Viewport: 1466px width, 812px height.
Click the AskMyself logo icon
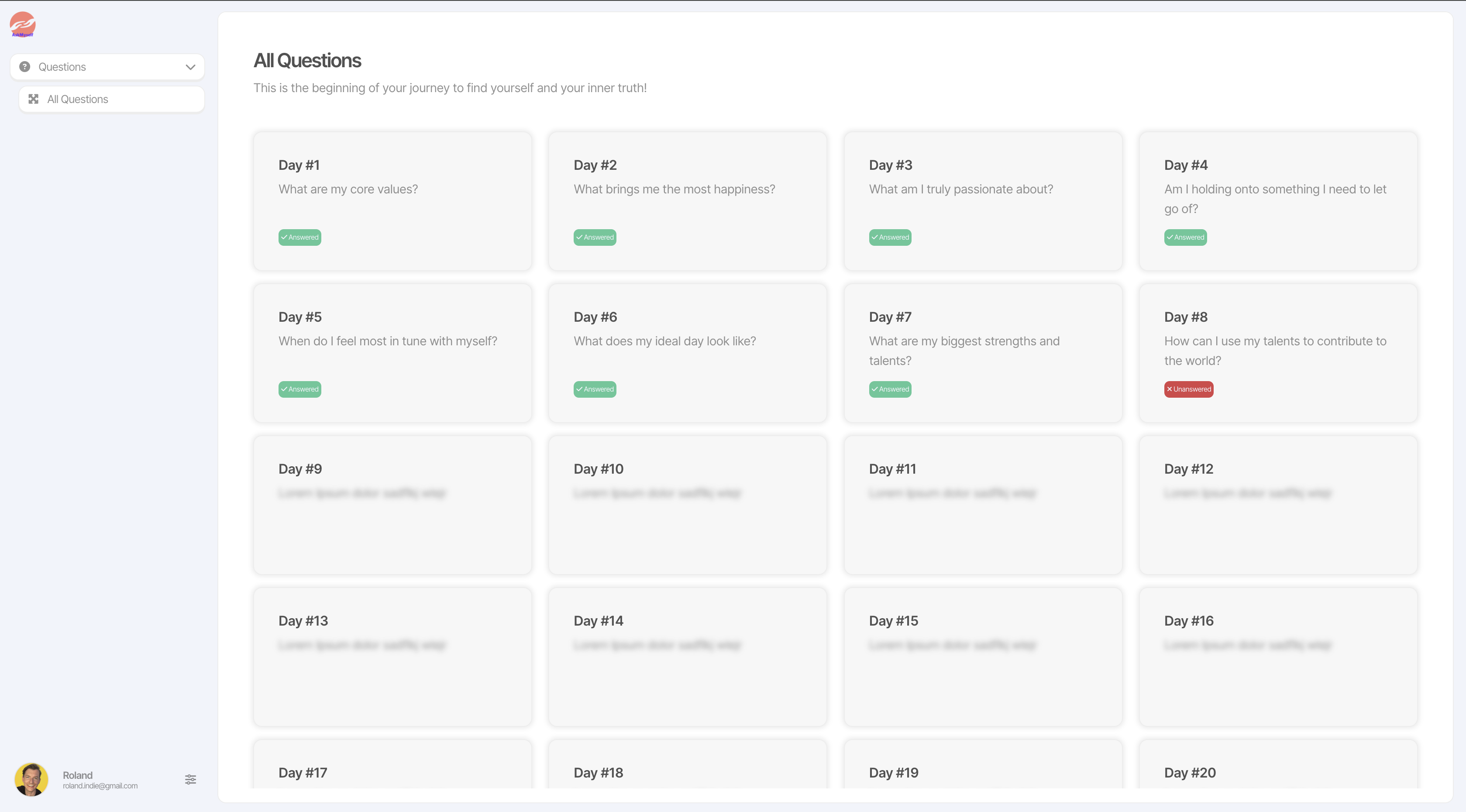(x=23, y=24)
